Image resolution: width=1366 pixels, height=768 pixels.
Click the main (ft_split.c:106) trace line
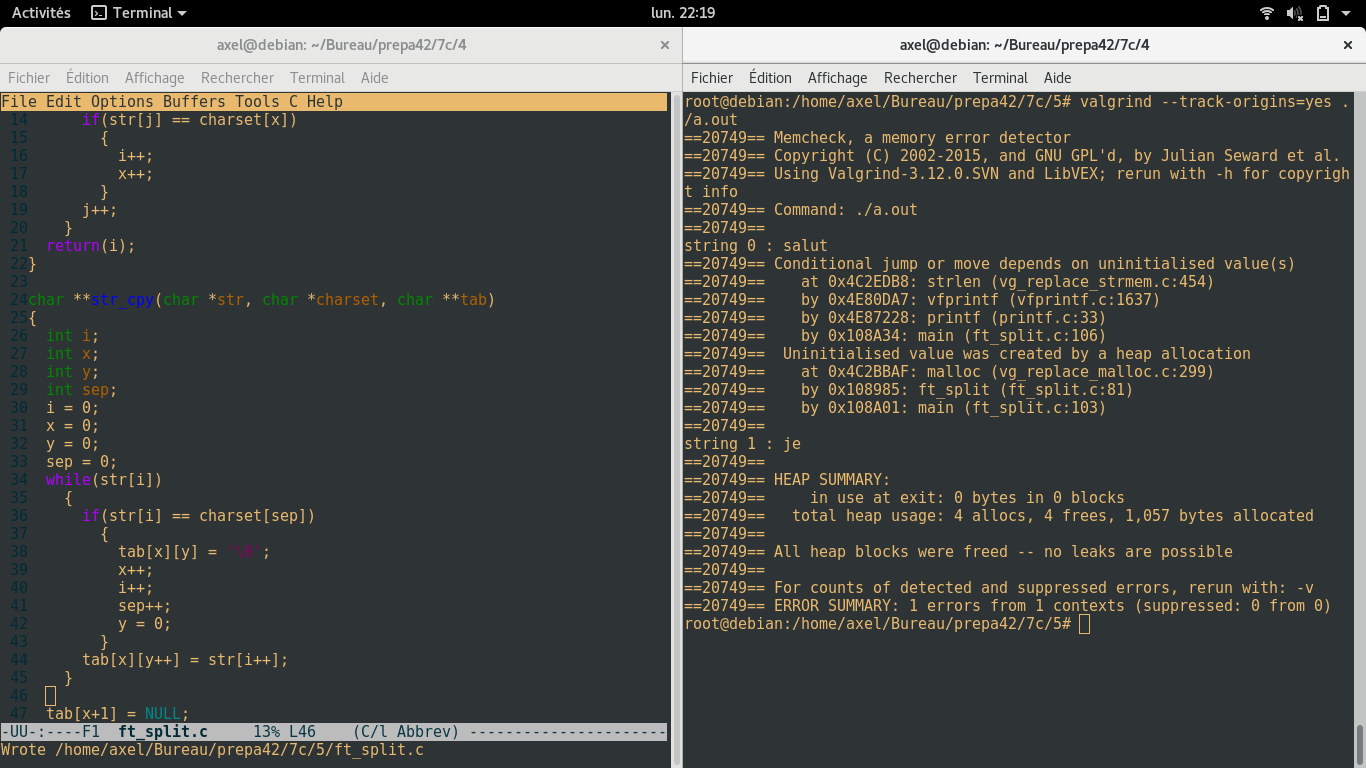pos(895,336)
